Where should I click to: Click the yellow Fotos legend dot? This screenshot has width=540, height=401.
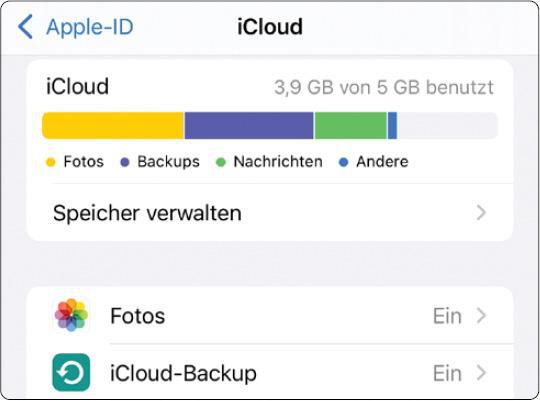(x=51, y=162)
